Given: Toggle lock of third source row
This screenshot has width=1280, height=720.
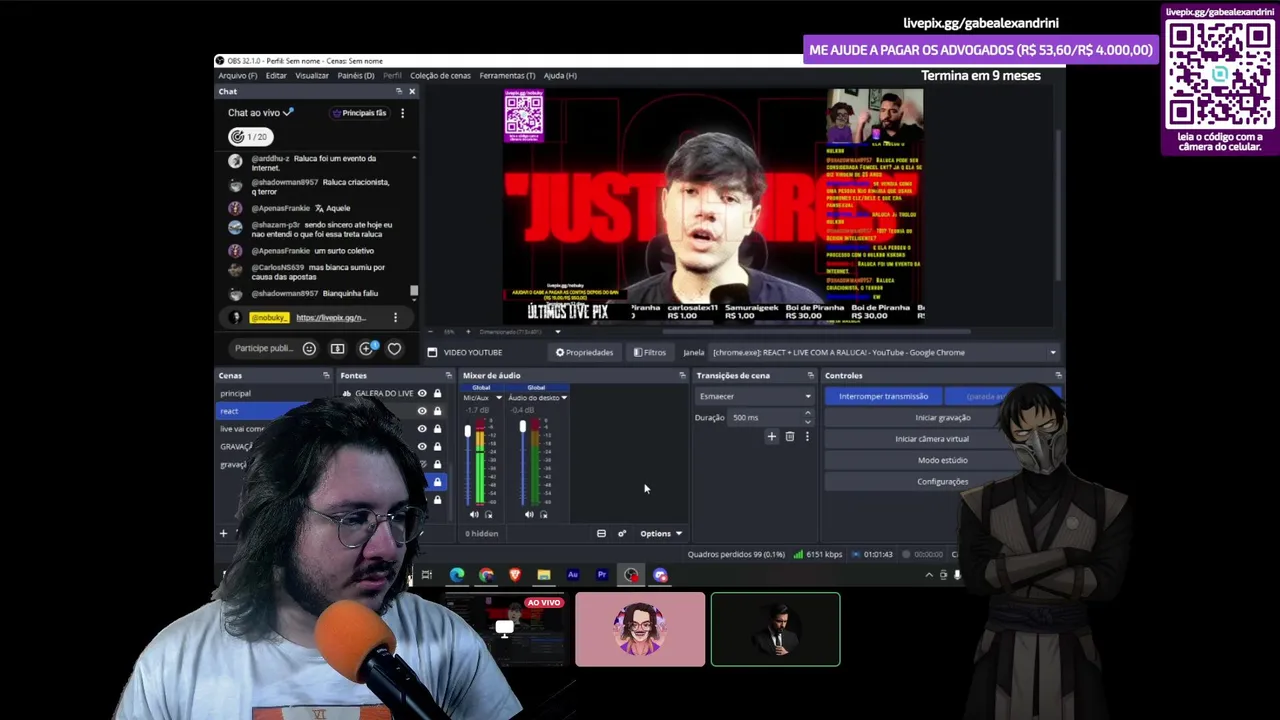Looking at the screenshot, I should [437, 428].
